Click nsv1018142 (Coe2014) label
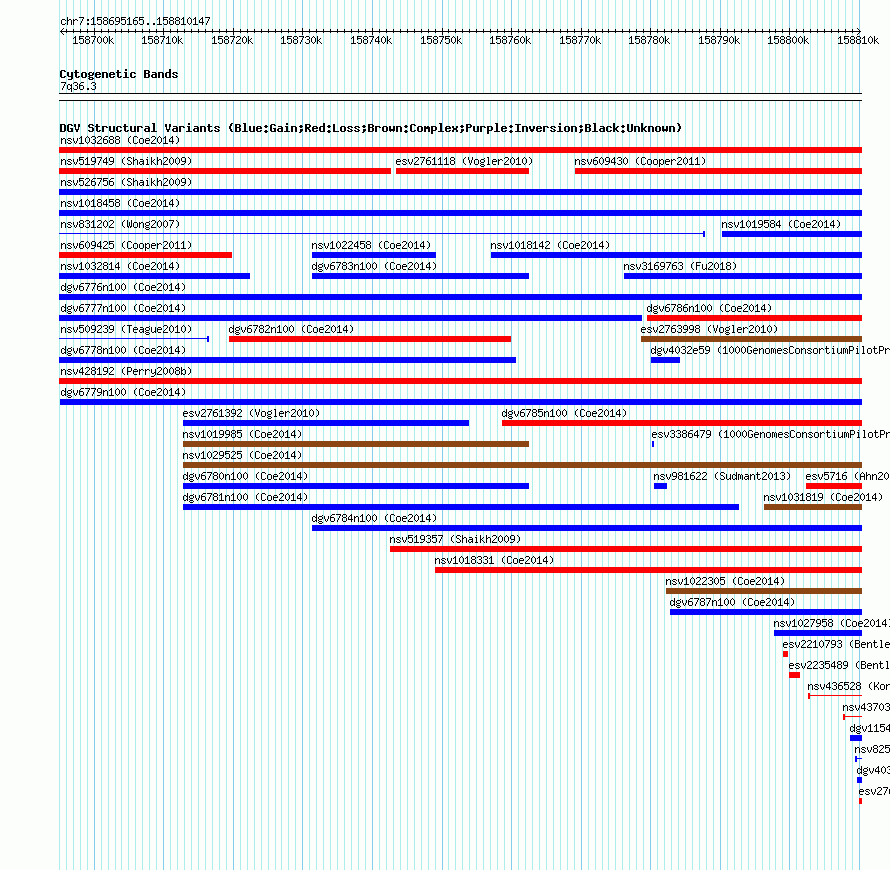 550,245
